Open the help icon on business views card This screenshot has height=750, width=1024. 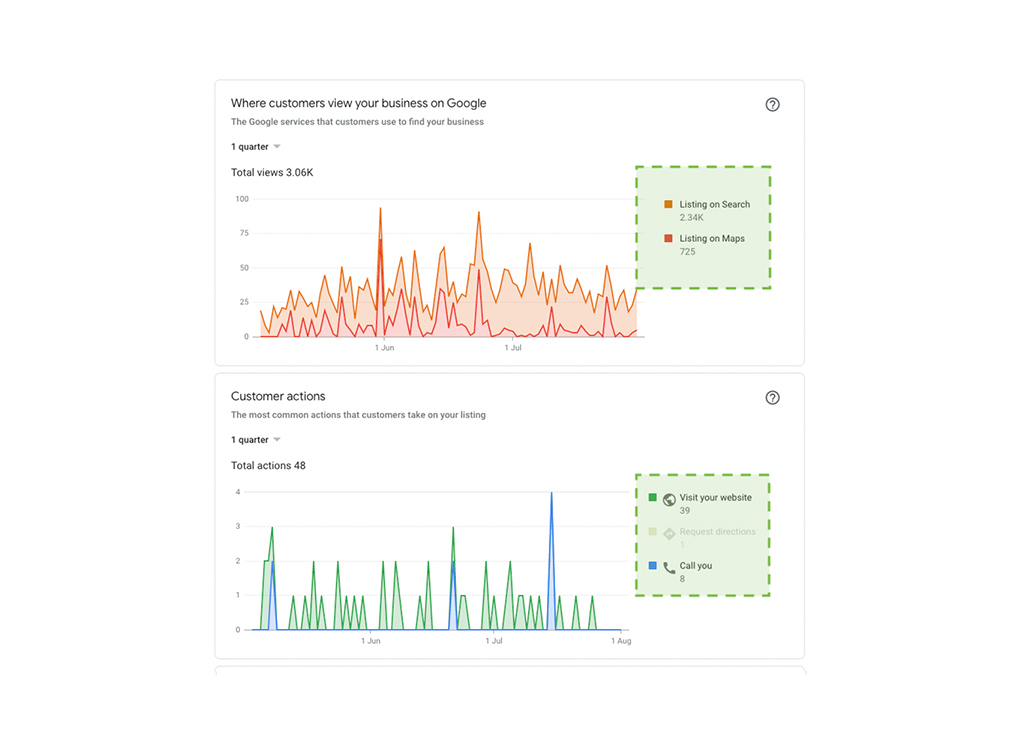click(x=772, y=104)
